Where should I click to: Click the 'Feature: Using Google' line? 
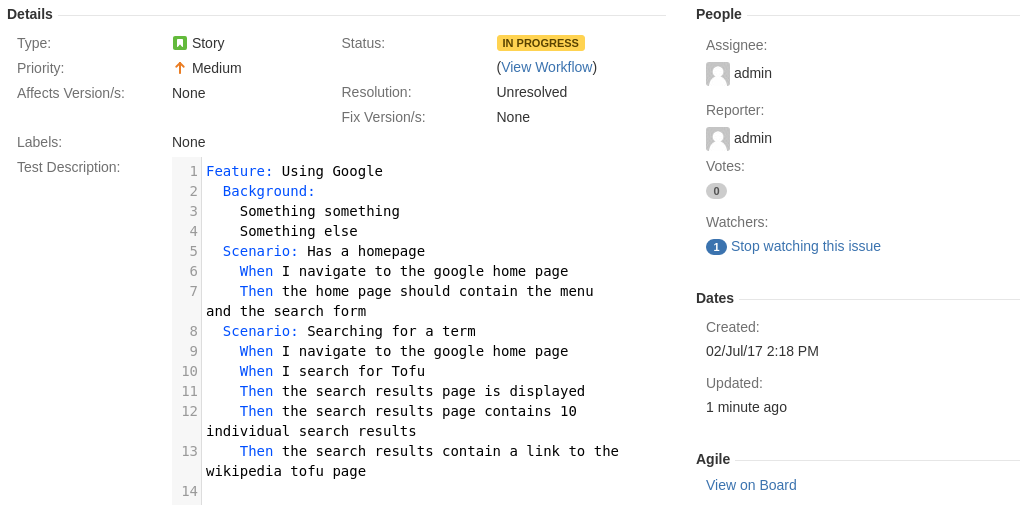point(294,171)
